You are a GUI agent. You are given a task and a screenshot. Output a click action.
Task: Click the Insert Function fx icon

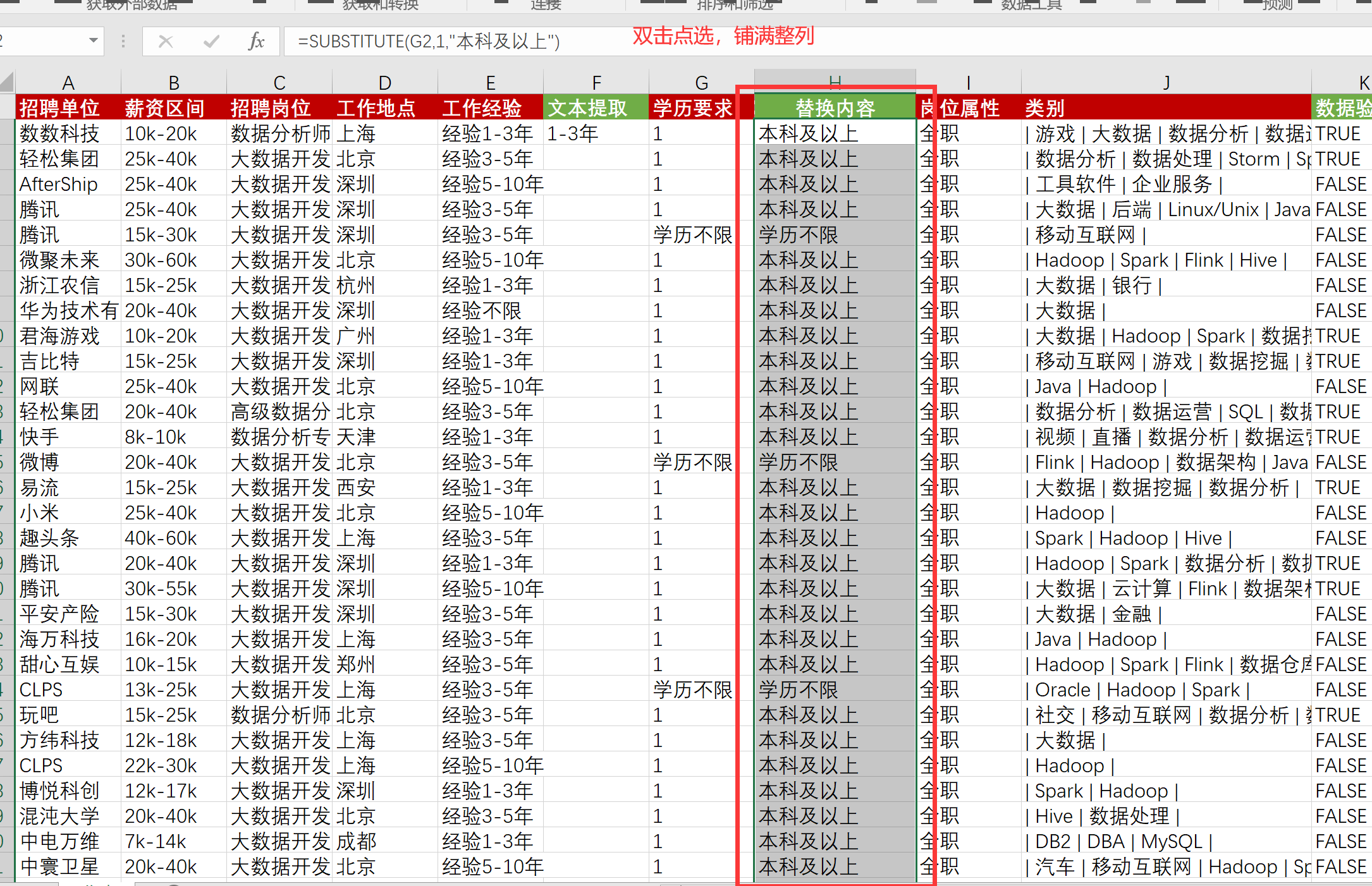point(256,42)
